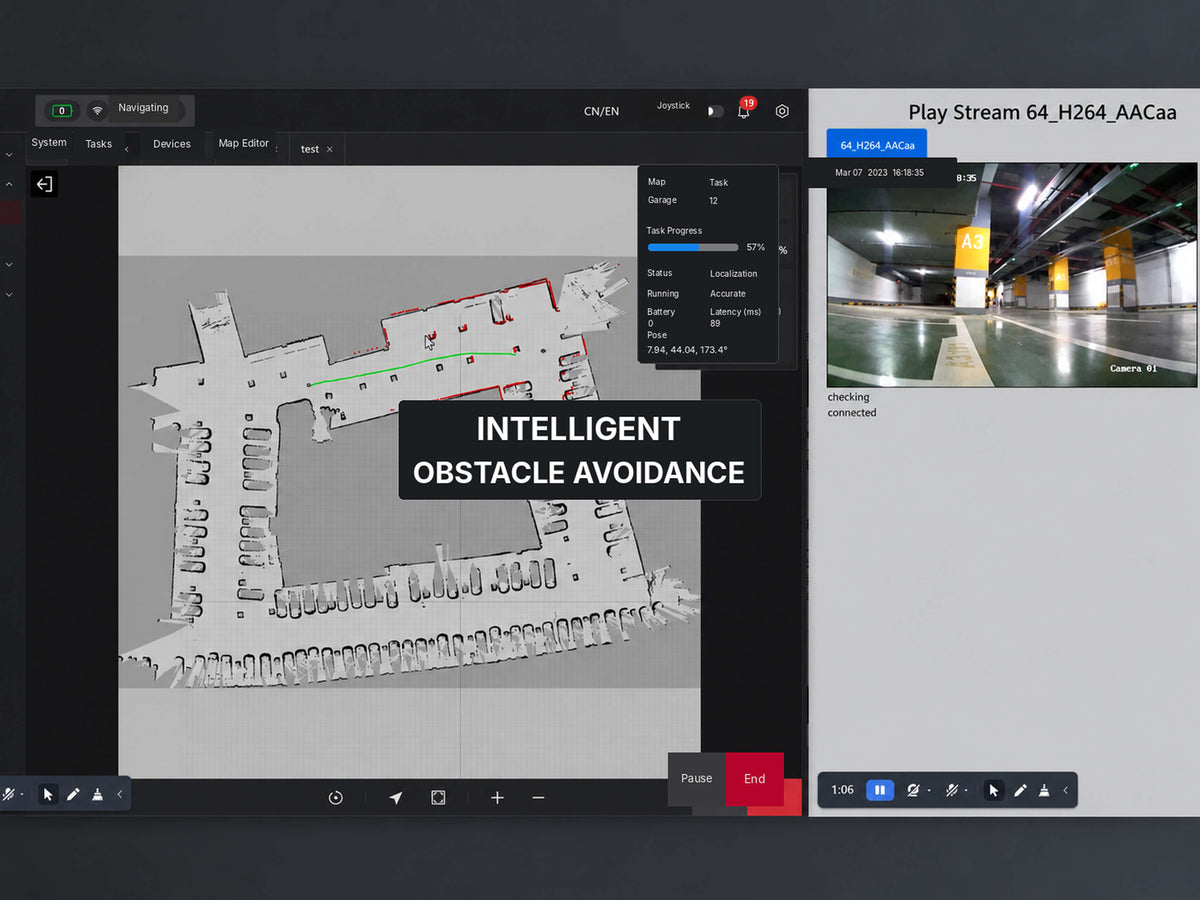Select the test tab
Screen dimensions: 1200x900
click(x=310, y=149)
